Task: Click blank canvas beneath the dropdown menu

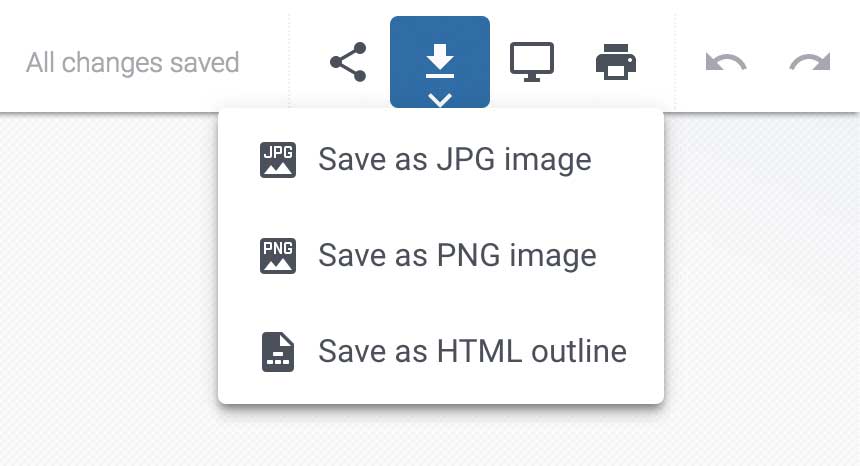Action: point(440,437)
